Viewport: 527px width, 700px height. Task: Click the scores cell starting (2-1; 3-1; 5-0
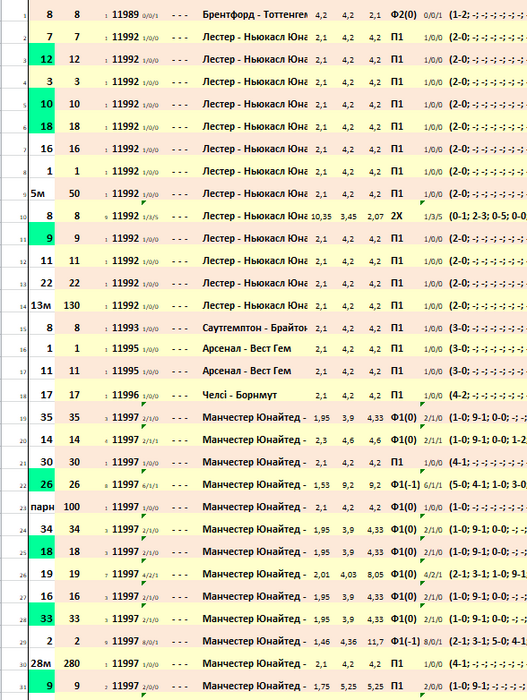pos(488,641)
